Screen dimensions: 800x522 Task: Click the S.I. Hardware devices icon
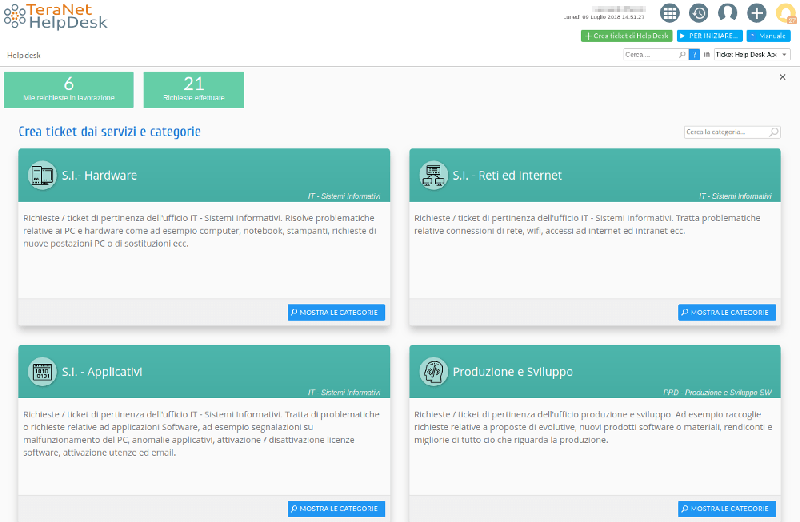click(x=42, y=176)
